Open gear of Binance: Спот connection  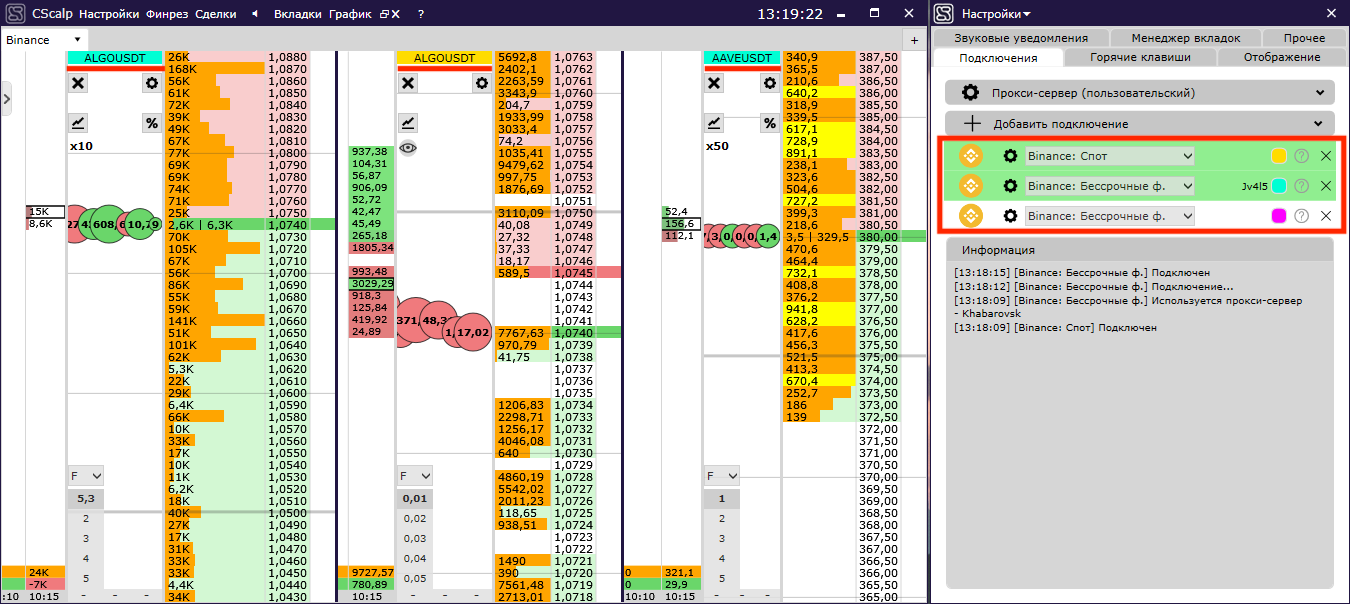[x=1011, y=156]
